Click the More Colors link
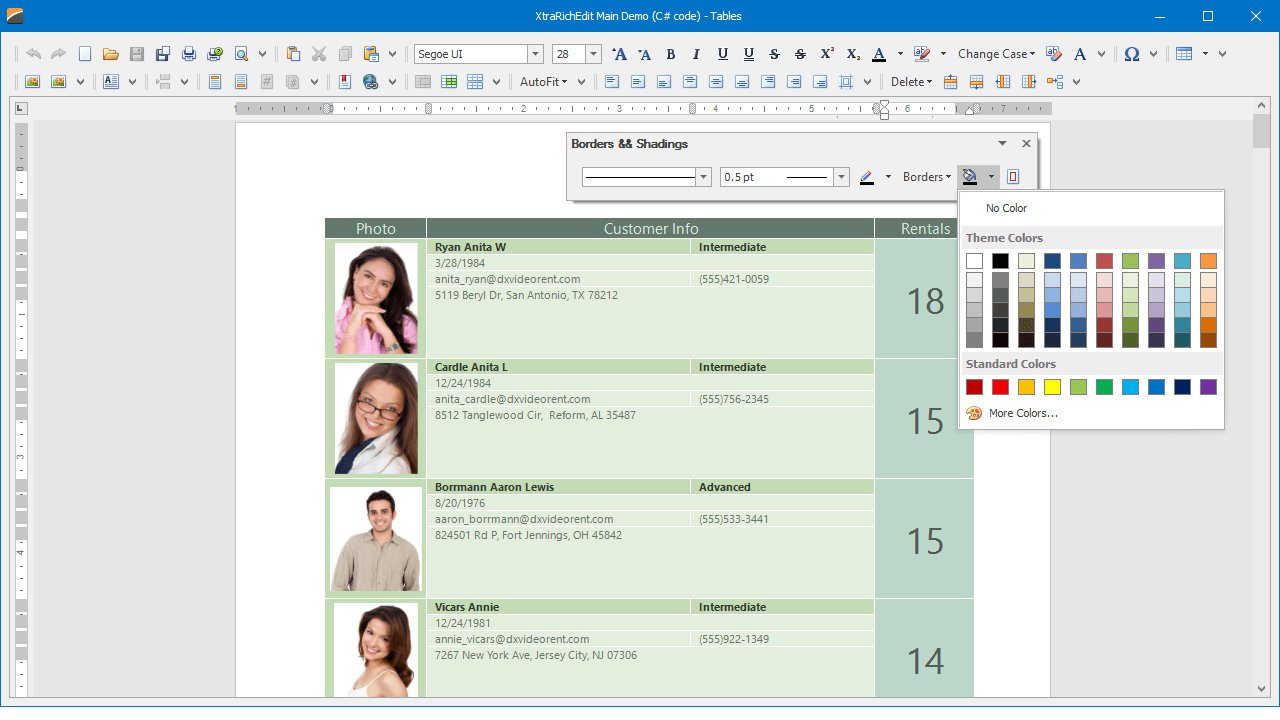1280x720 pixels. point(1024,412)
